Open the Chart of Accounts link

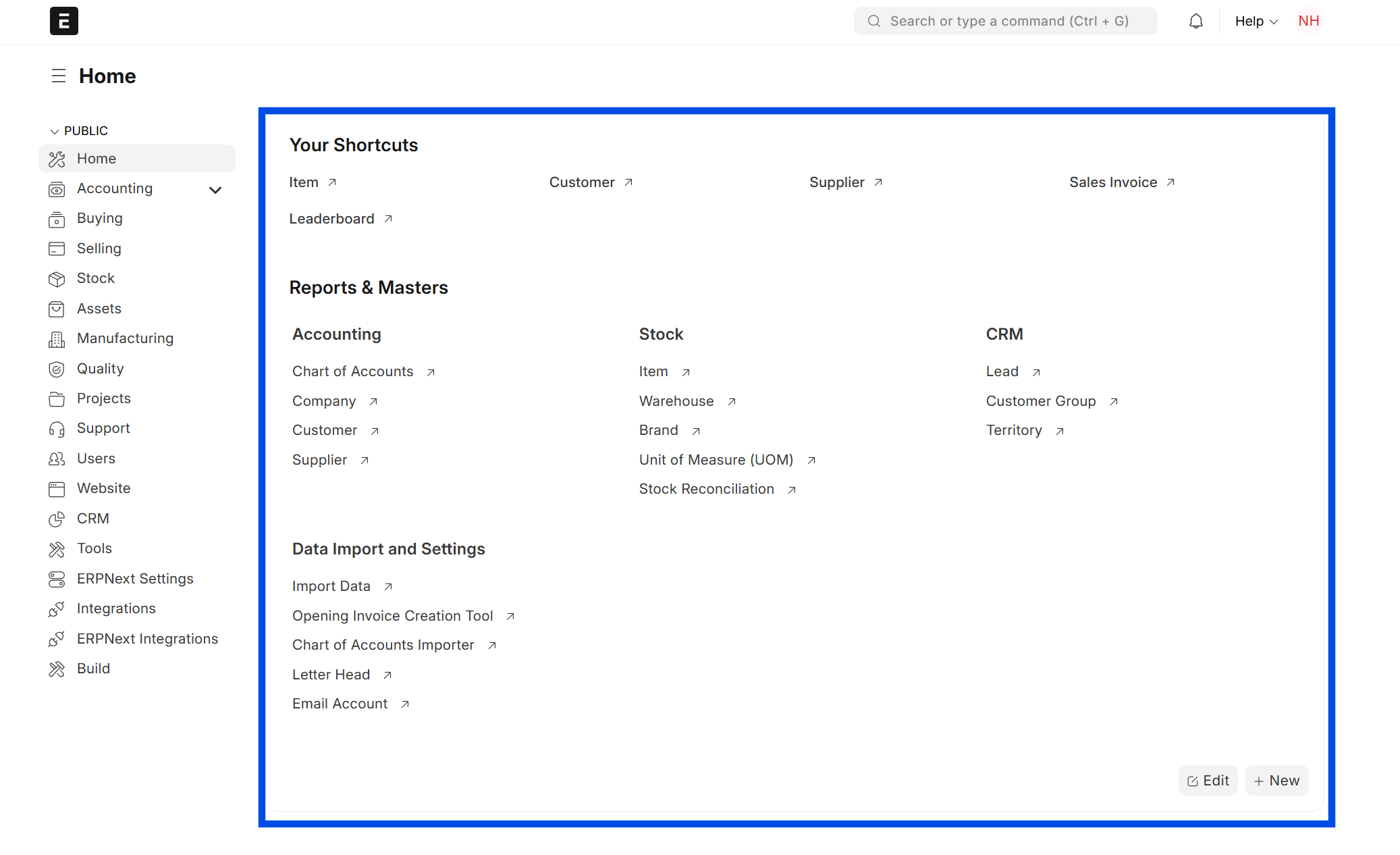[x=352, y=371]
